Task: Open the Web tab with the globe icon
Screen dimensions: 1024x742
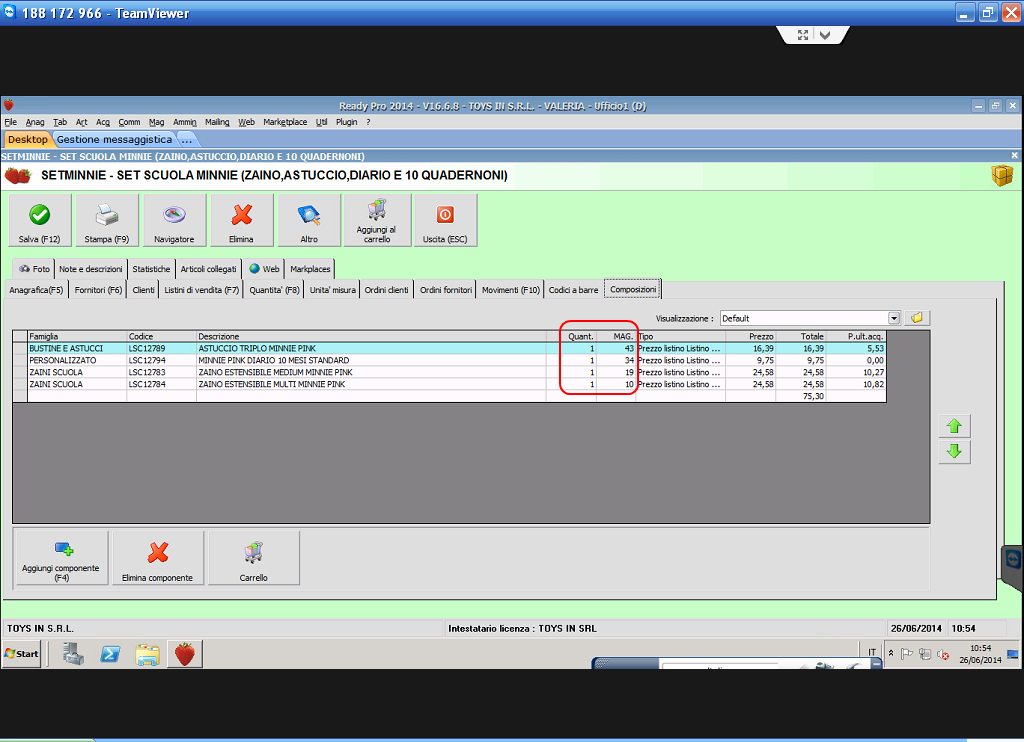Action: point(264,269)
